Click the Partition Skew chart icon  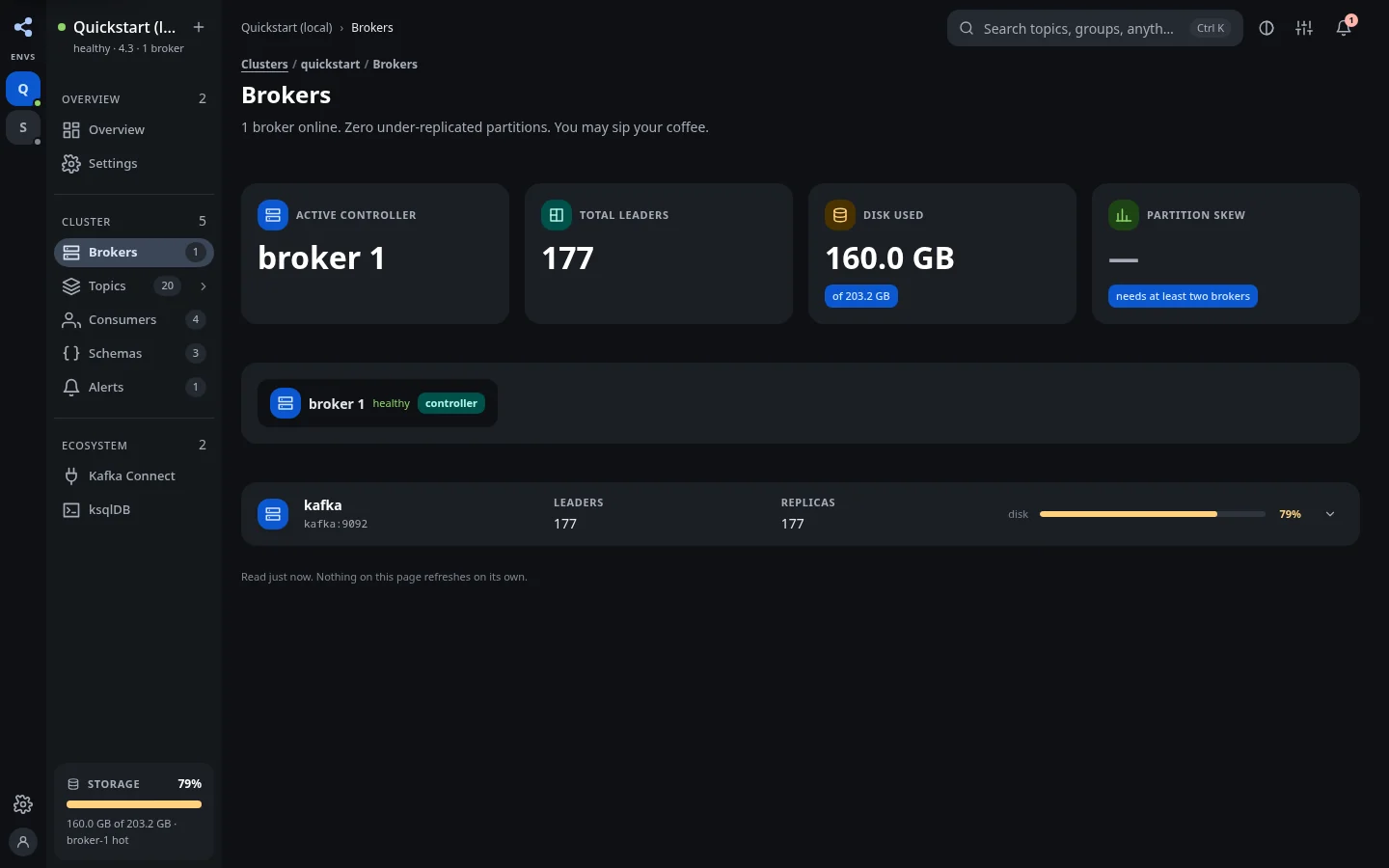[1124, 215]
